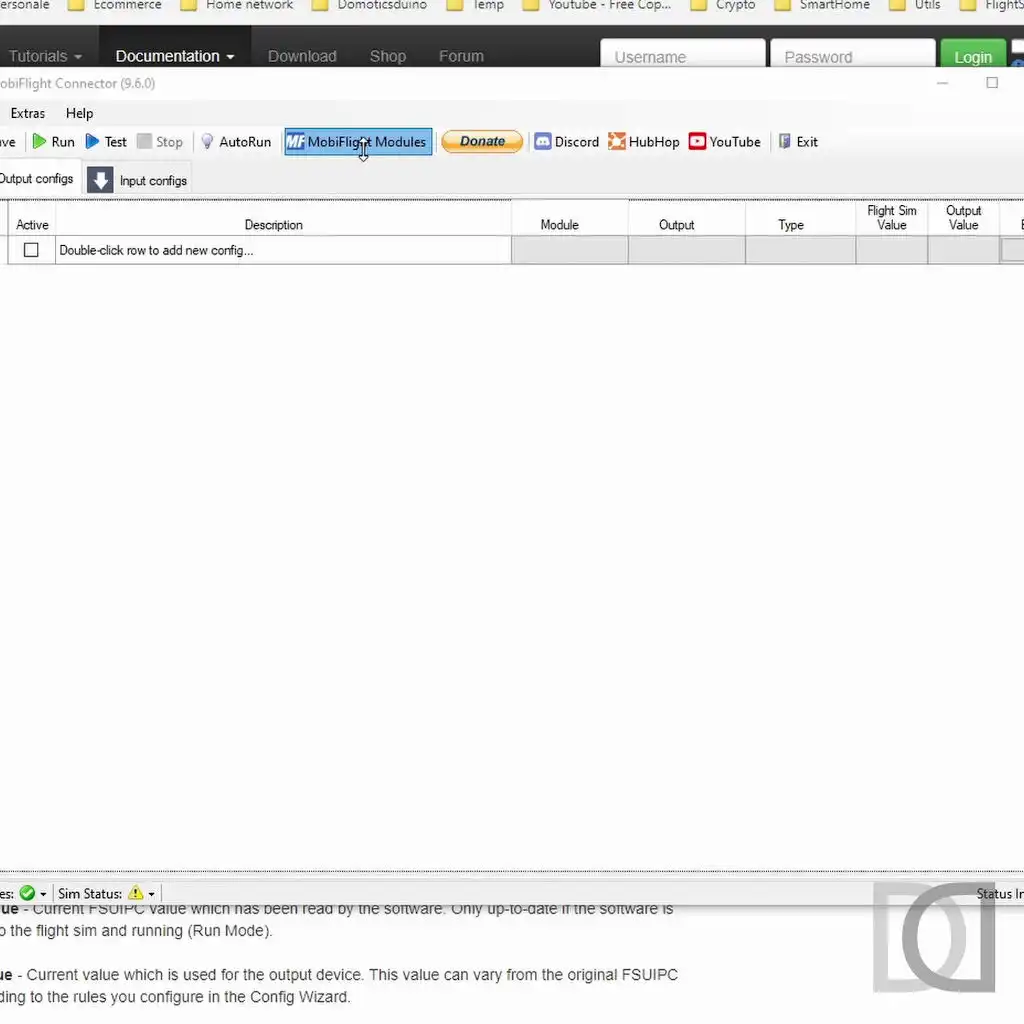Image resolution: width=1024 pixels, height=1024 pixels.
Task: Switch to the Input configs tab
Action: coord(137,180)
